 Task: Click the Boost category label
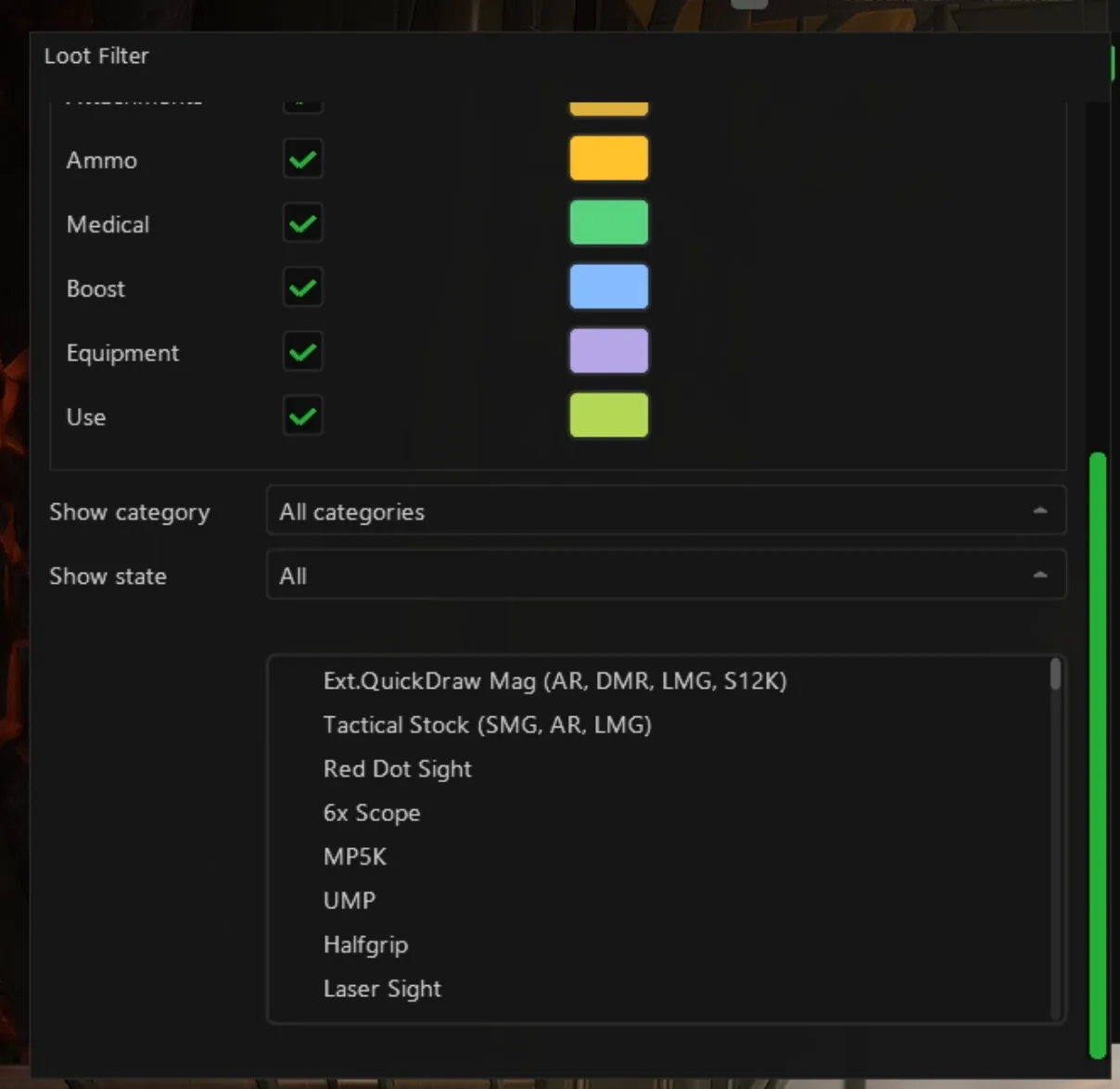(x=95, y=289)
